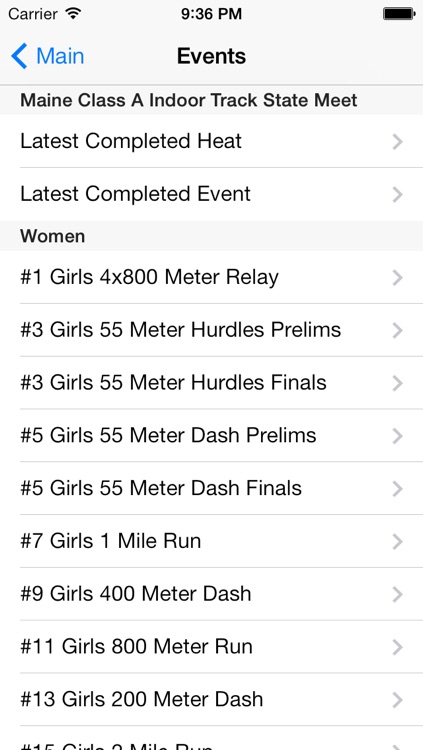Tap chevron beside 200 Meter Dash
Screen dimensions: 423x750
click(x=397, y=700)
